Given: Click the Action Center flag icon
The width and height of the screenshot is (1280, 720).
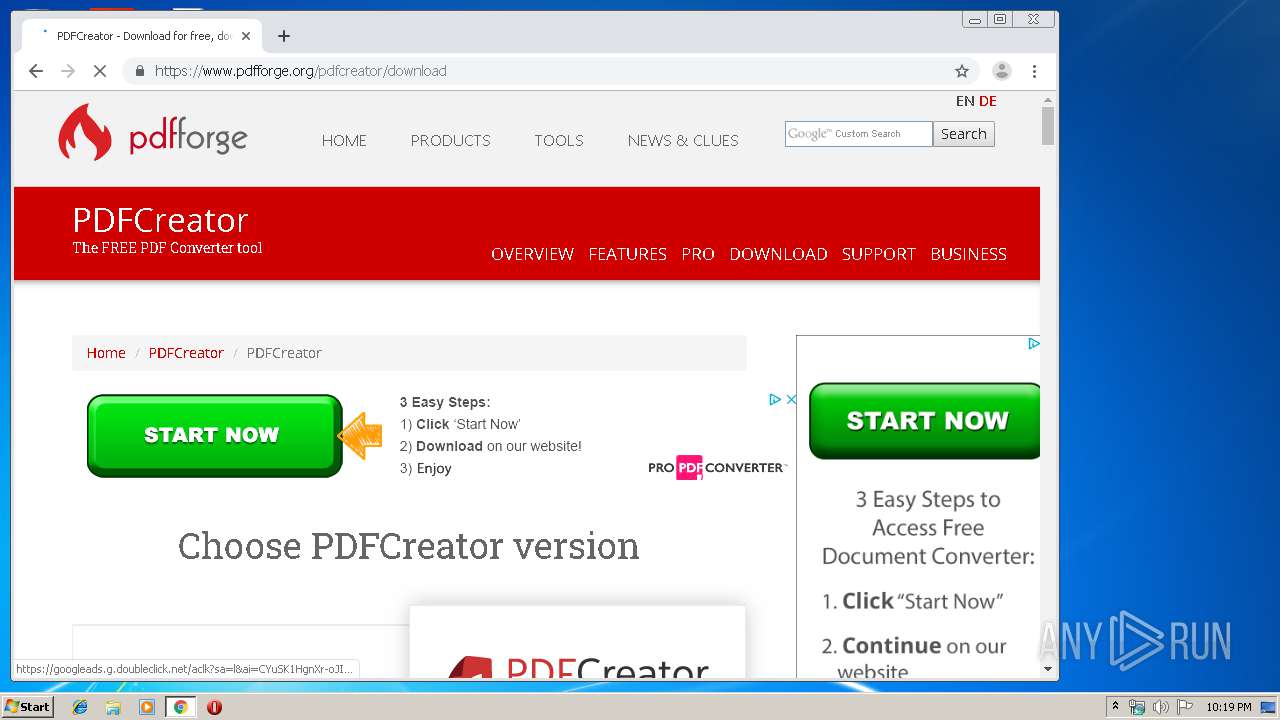Looking at the screenshot, I should [x=1185, y=707].
